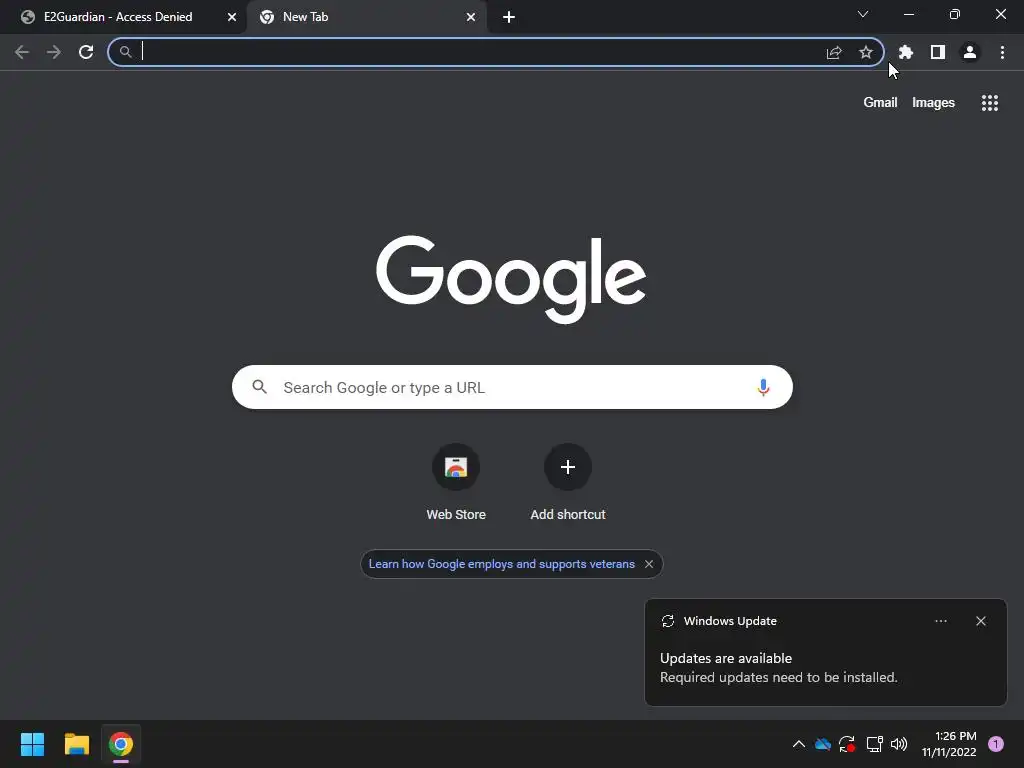
Task: Close the New Tab tab
Action: pyautogui.click(x=471, y=18)
